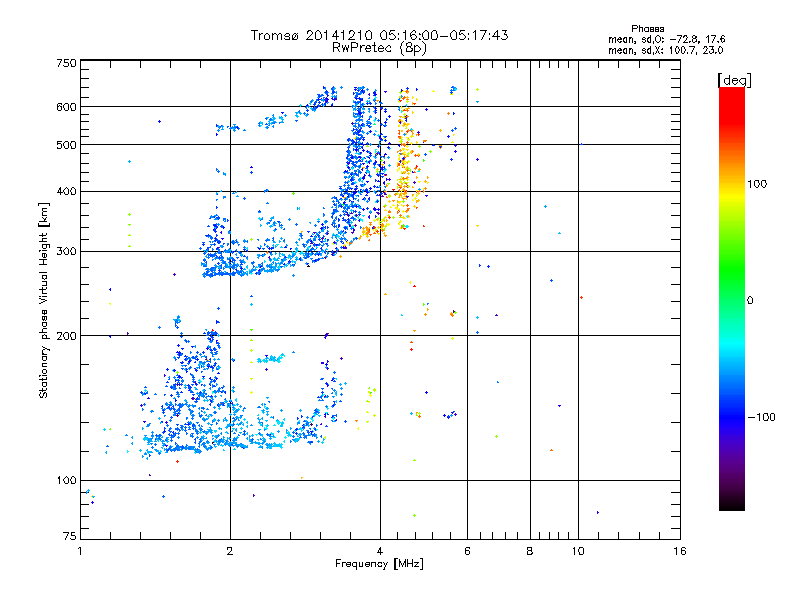Click the x-axis tick label '16'
The image size is (800, 600).
[680, 551]
